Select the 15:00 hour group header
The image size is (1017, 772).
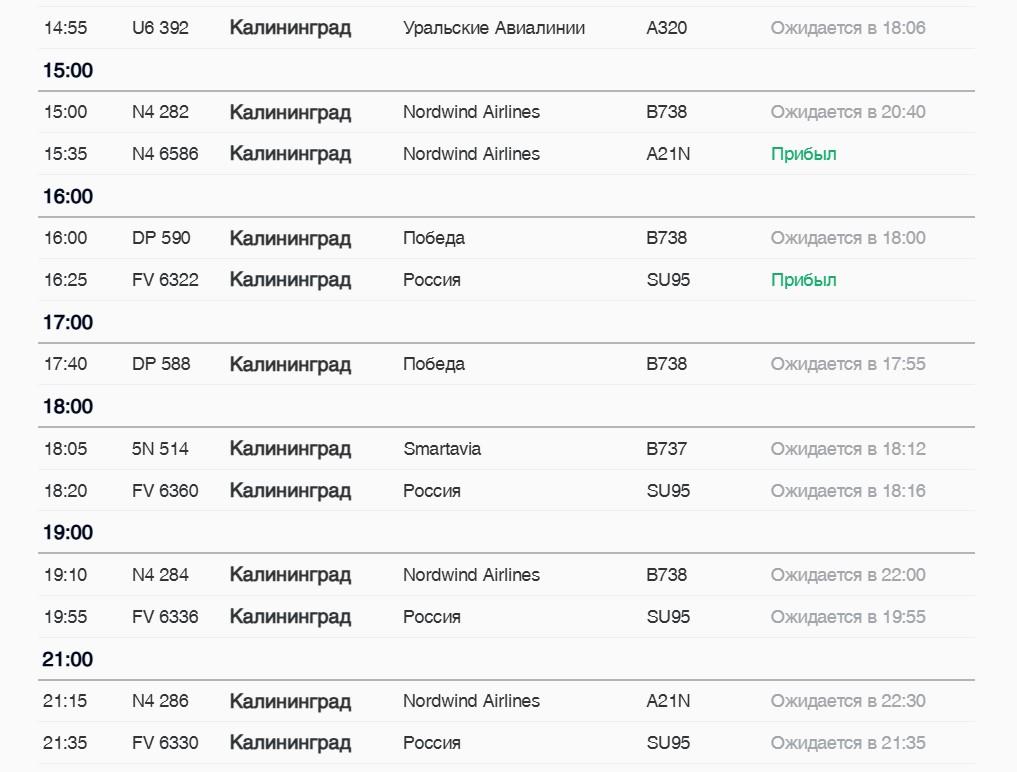[67, 70]
